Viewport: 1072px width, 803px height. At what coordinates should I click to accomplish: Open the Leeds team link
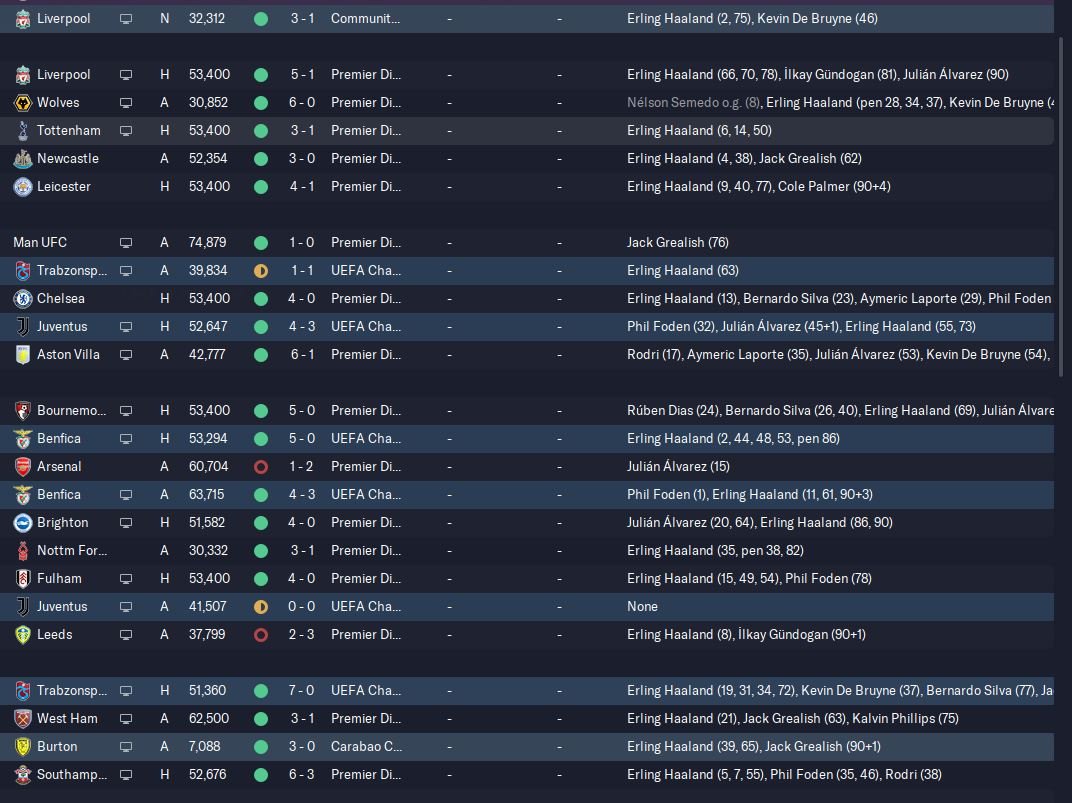tap(55, 635)
